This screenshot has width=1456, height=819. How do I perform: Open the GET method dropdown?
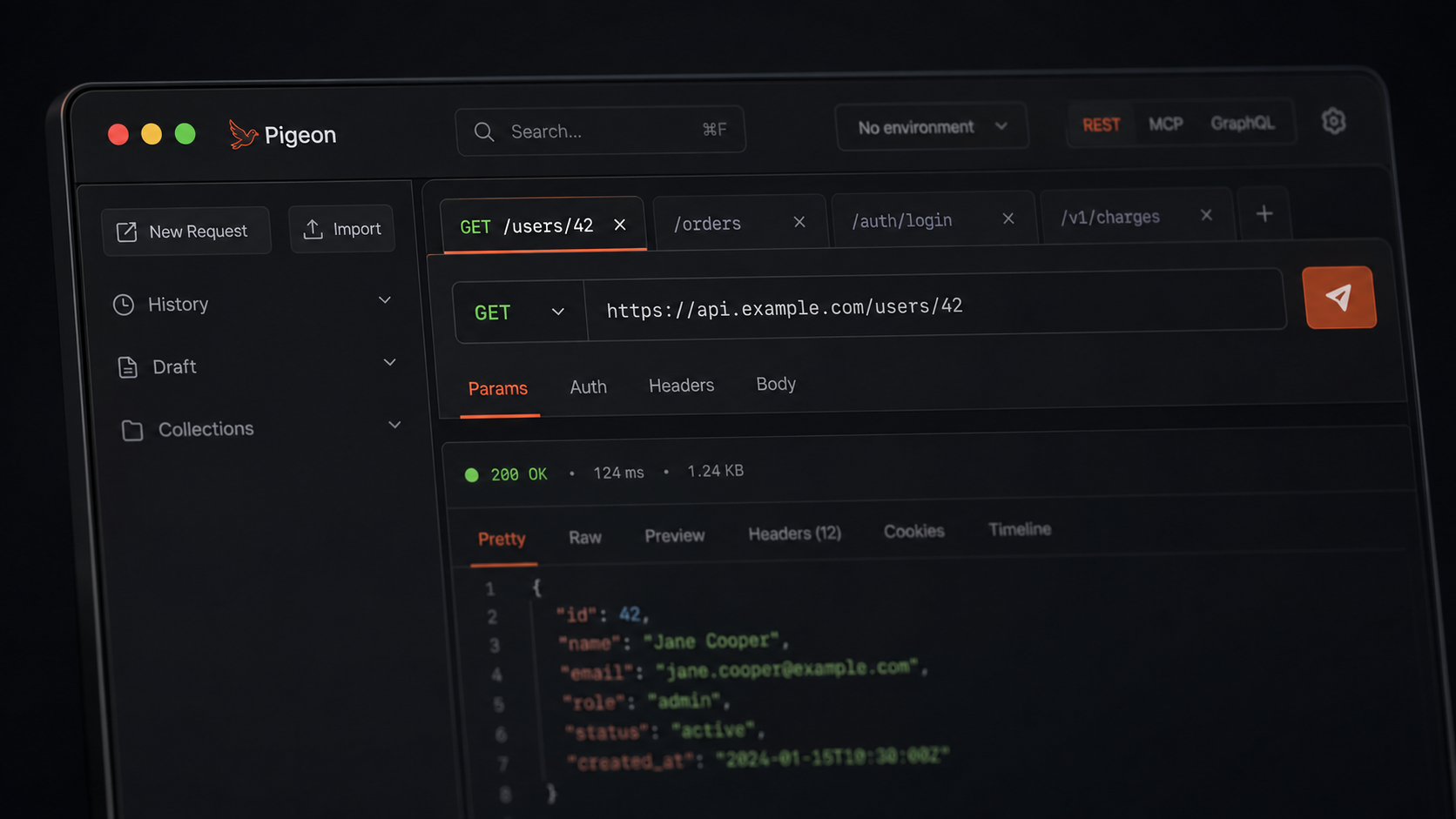[520, 312]
